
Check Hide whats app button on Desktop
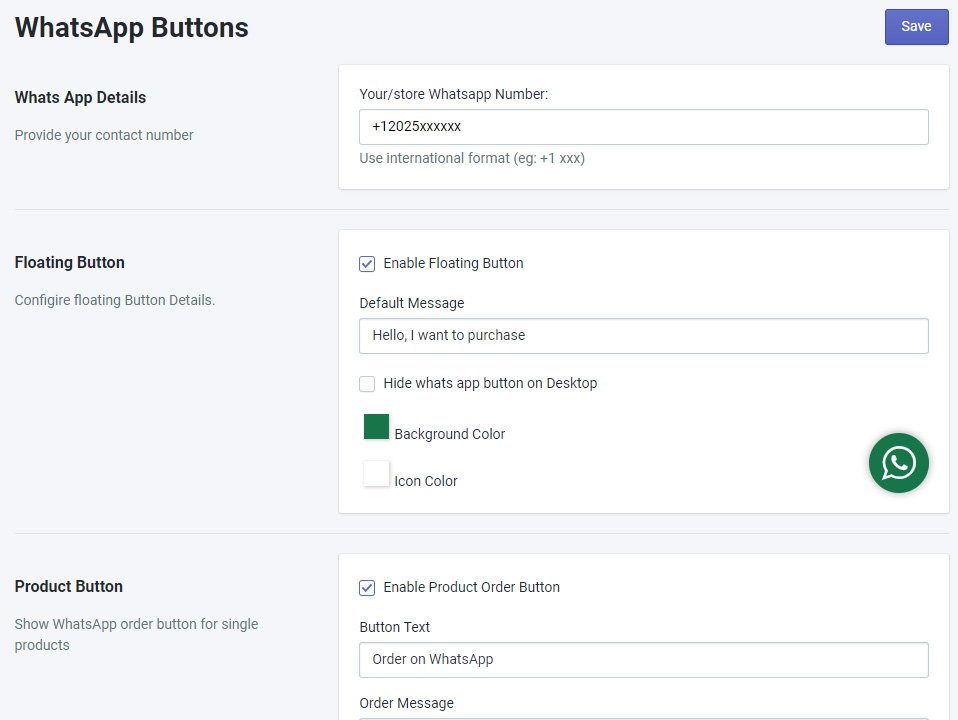pyautogui.click(x=367, y=384)
